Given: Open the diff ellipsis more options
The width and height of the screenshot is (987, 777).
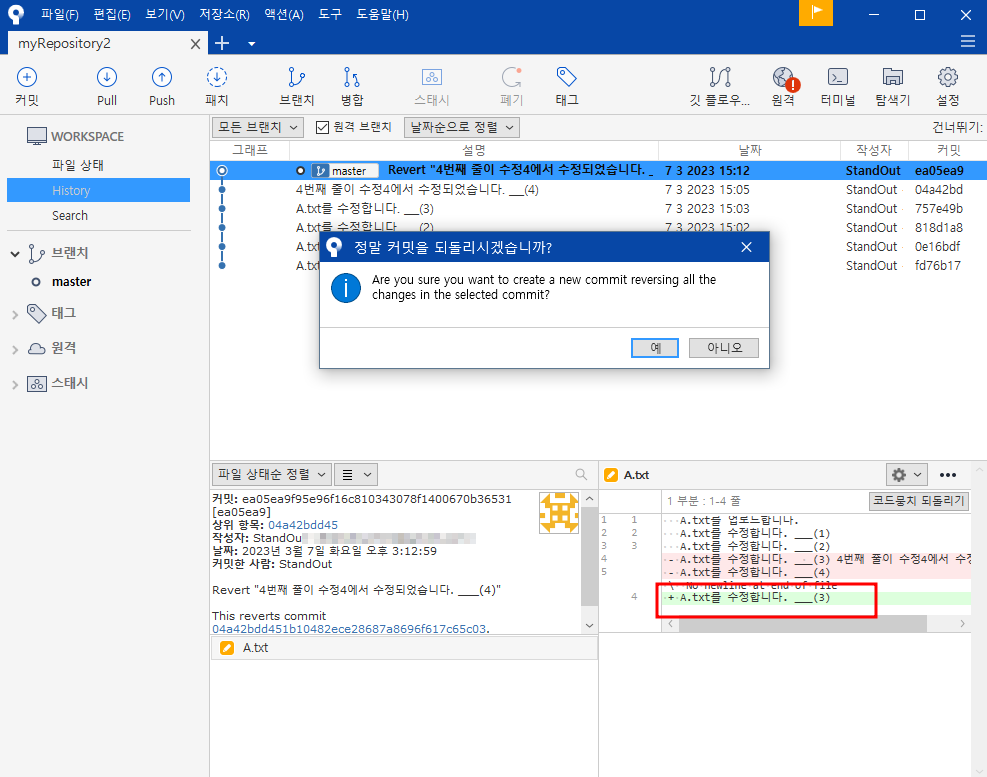Looking at the screenshot, I should pyautogui.click(x=947, y=475).
